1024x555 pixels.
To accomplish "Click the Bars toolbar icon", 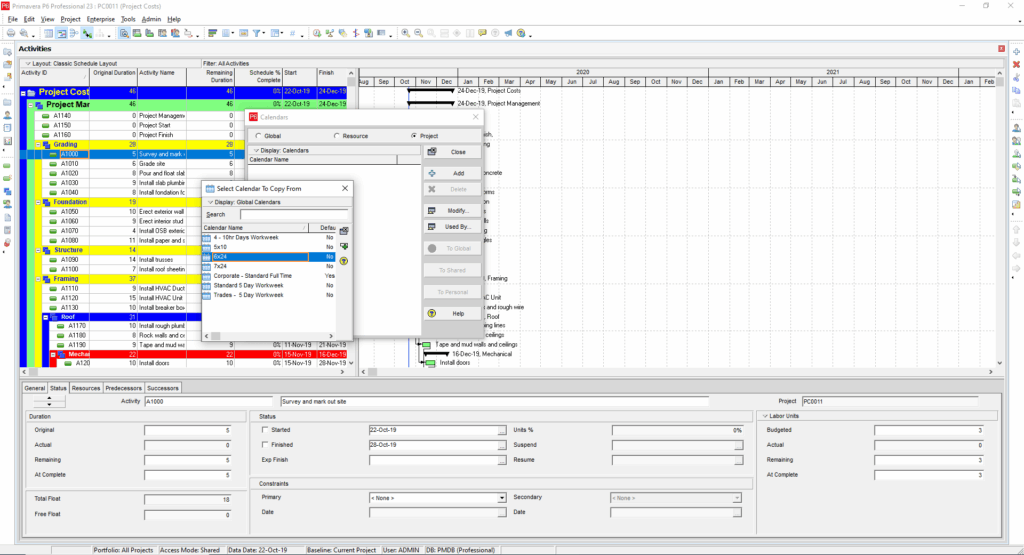I will (x=212, y=33).
